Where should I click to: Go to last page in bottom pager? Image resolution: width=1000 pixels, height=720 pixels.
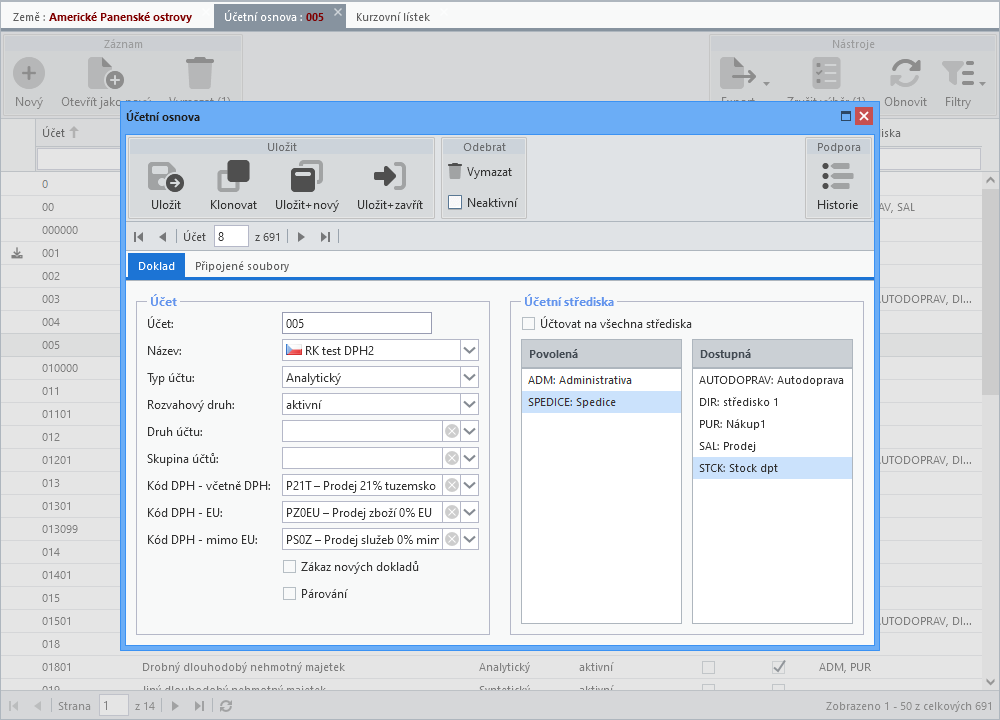pyautogui.click(x=199, y=706)
